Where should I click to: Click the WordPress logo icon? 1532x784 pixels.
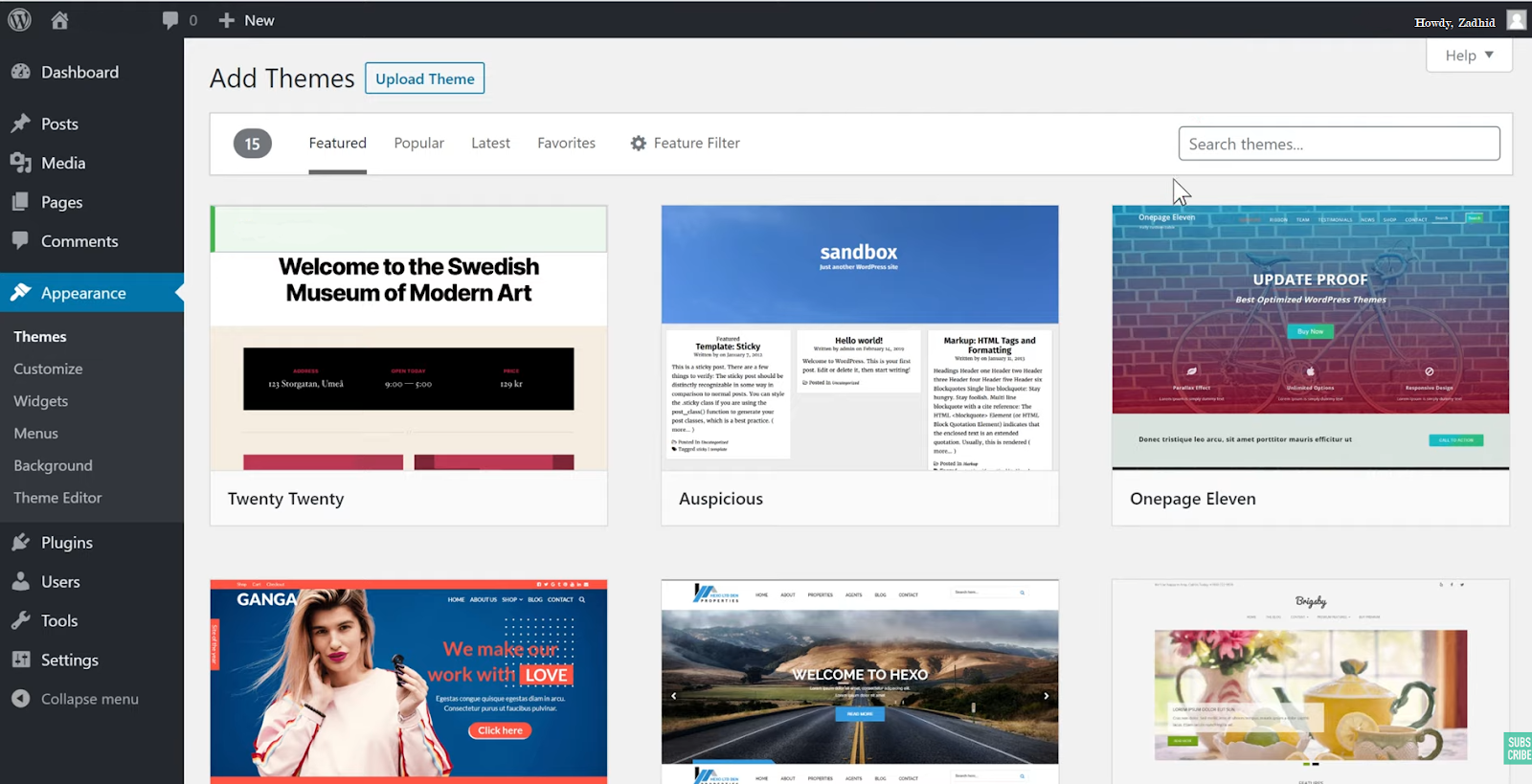[19, 20]
